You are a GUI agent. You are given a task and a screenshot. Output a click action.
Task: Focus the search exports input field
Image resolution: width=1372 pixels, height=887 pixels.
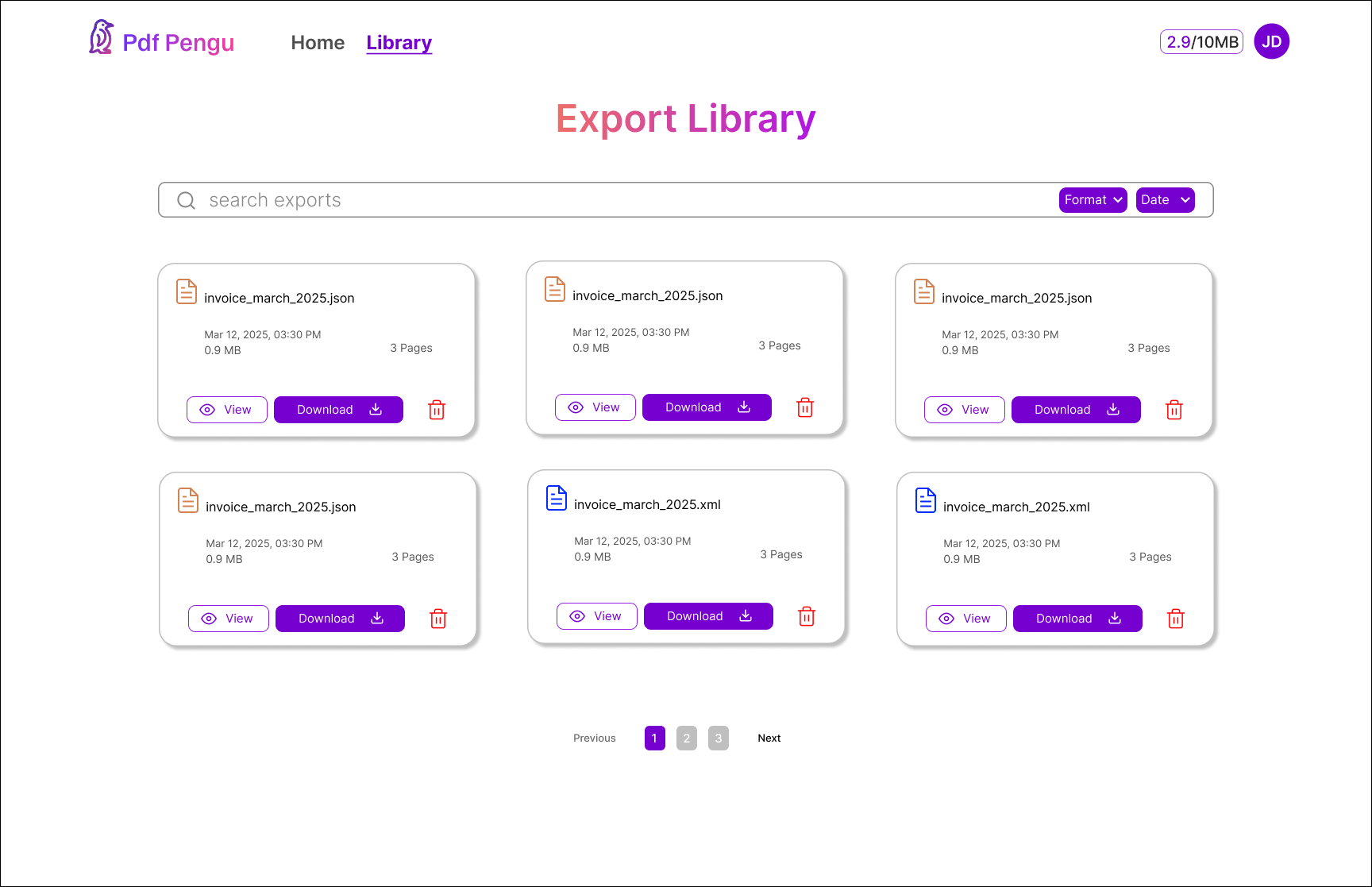click(619, 200)
